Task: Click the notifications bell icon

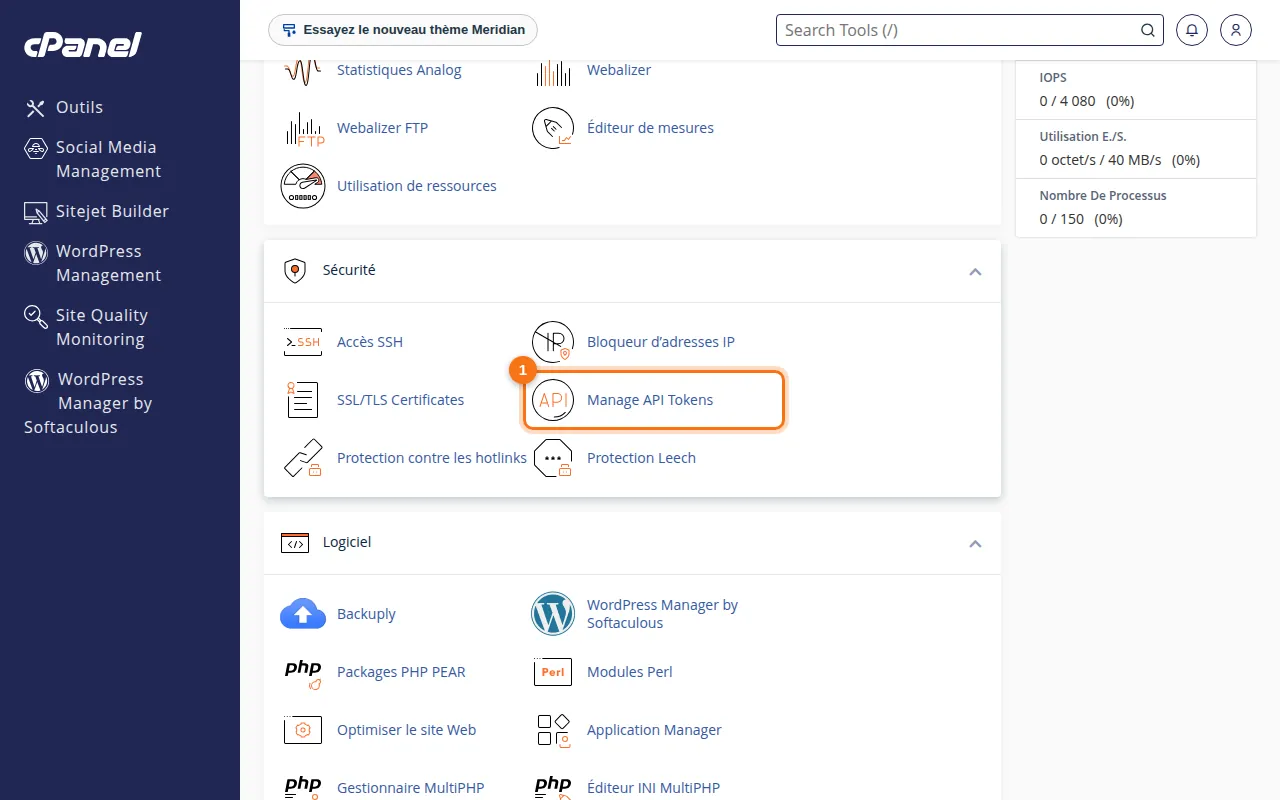Action: [x=1192, y=30]
